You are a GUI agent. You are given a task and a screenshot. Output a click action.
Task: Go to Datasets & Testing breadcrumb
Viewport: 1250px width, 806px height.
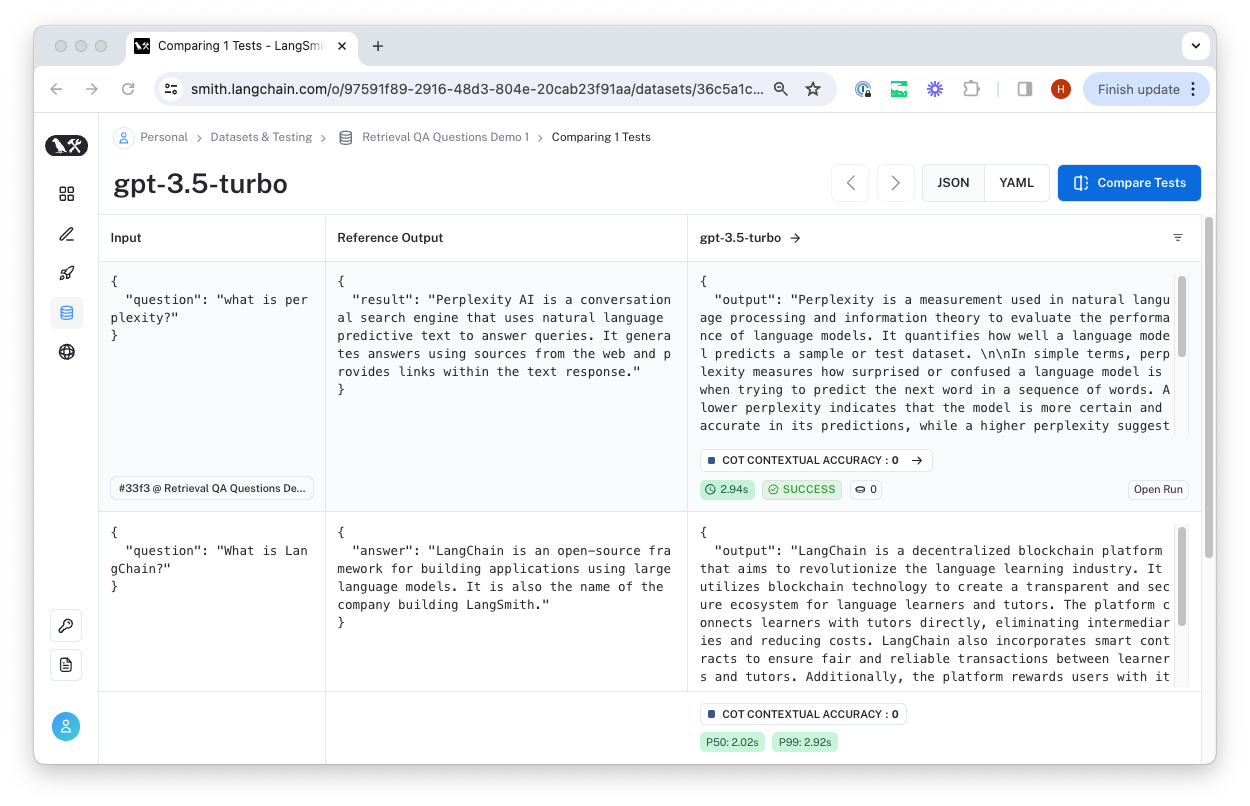pyautogui.click(x=261, y=137)
